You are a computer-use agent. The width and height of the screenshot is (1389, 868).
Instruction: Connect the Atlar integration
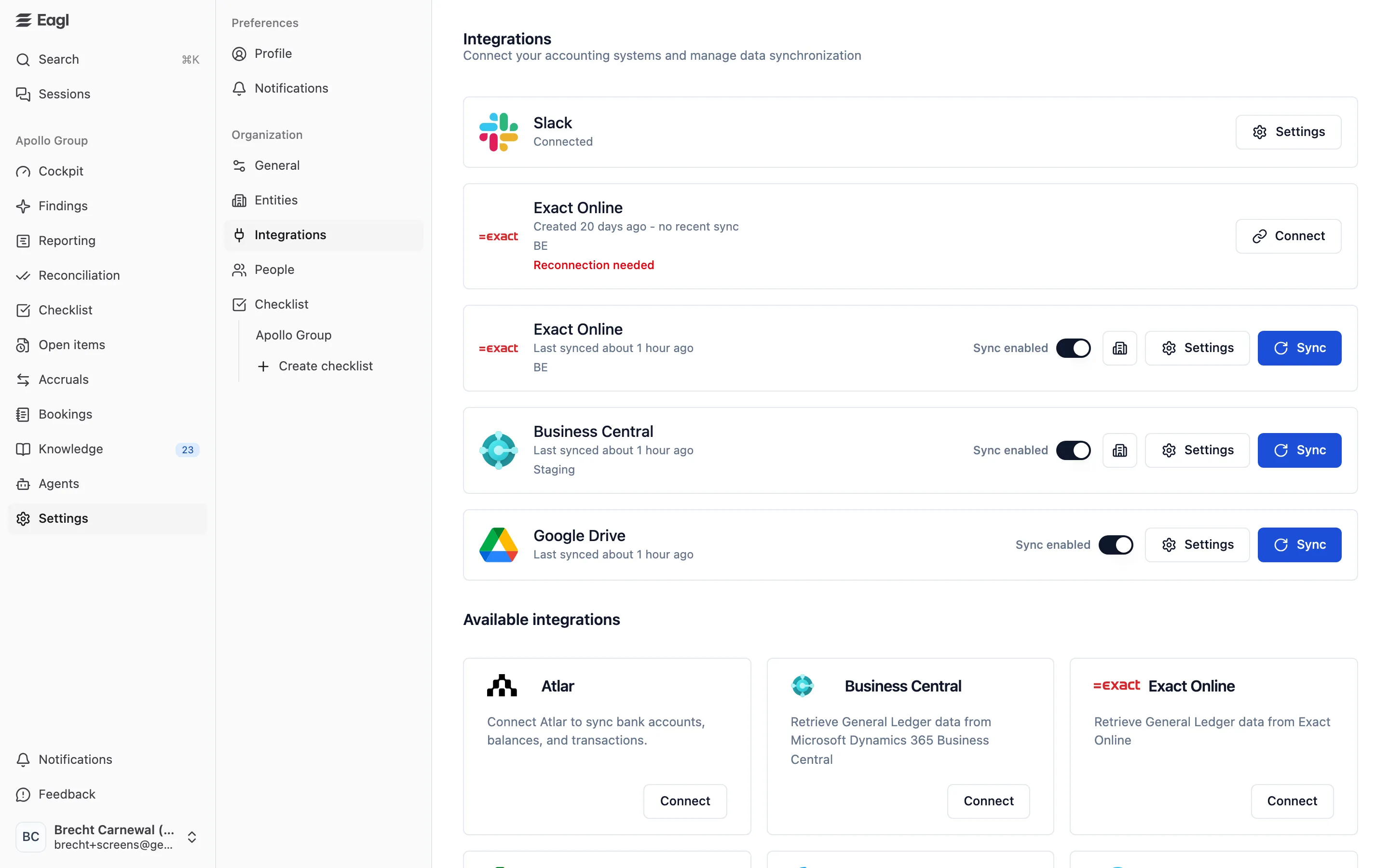685,801
